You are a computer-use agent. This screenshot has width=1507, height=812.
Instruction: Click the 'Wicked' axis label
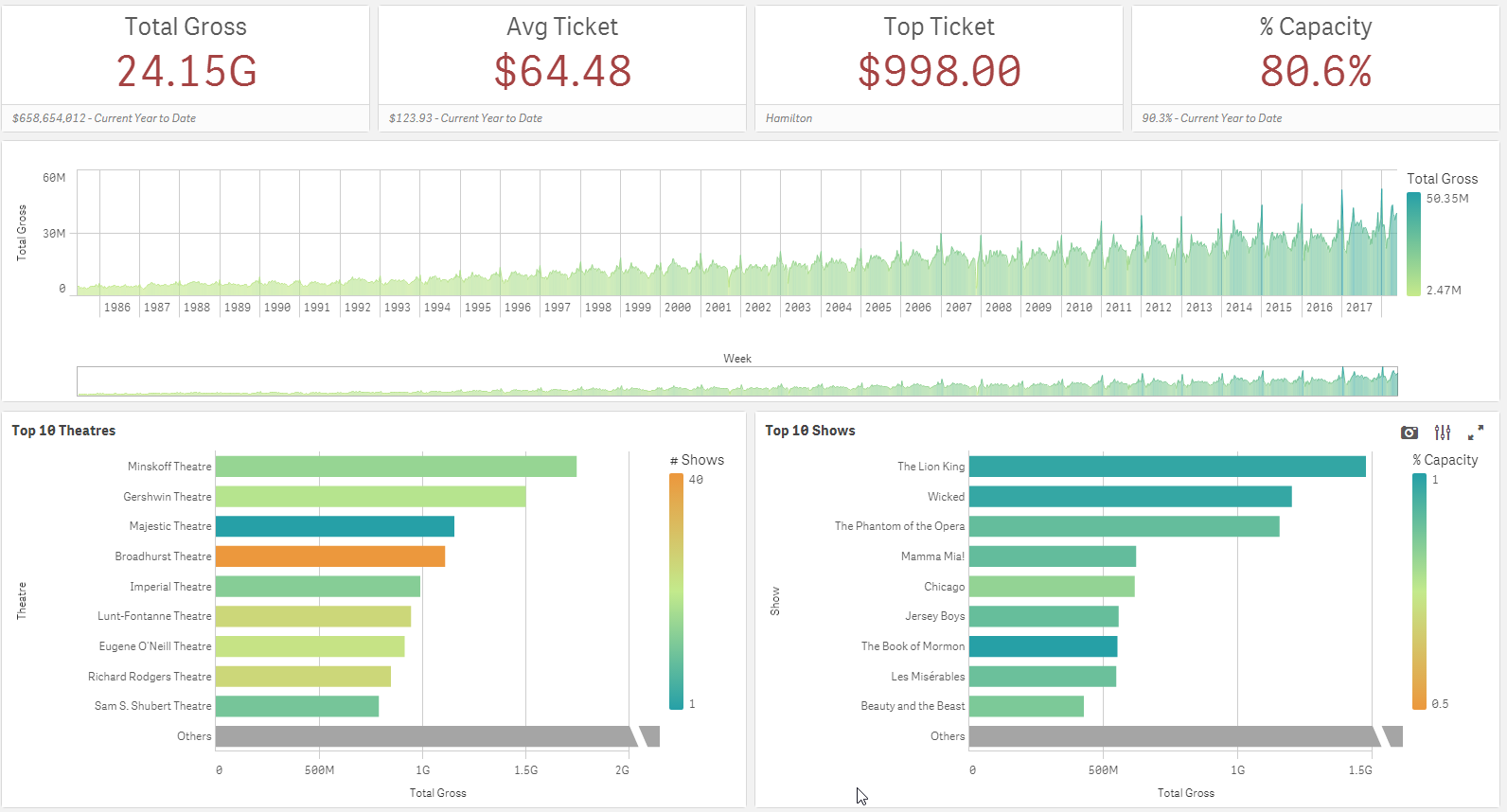pos(947,497)
